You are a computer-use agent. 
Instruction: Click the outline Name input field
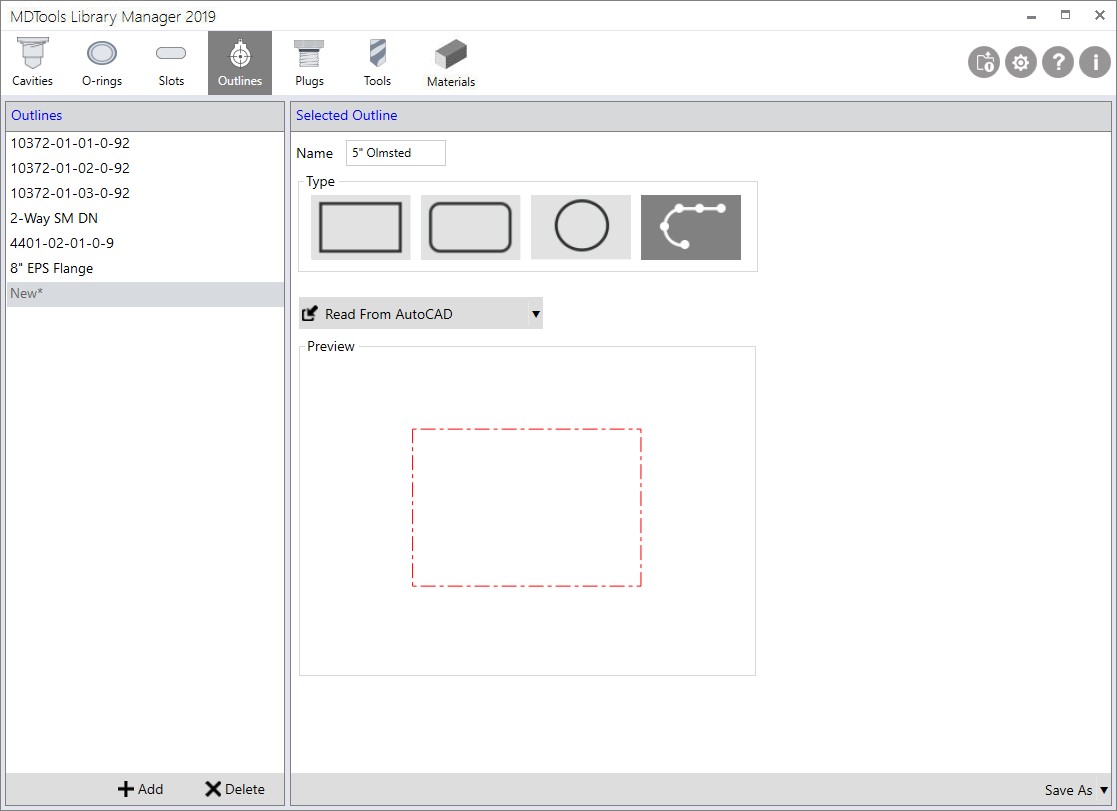(396, 153)
